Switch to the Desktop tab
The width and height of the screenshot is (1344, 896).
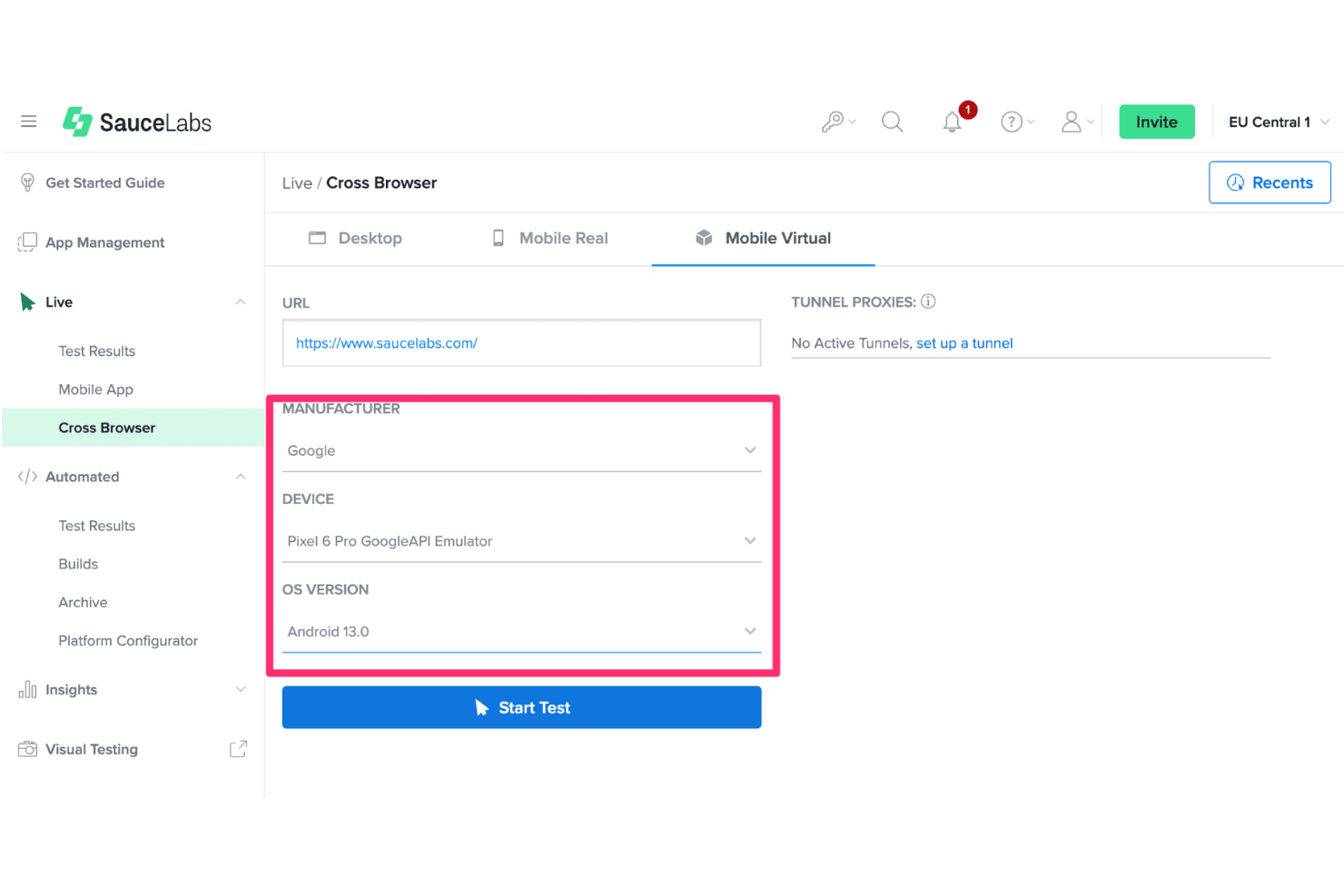click(x=355, y=238)
